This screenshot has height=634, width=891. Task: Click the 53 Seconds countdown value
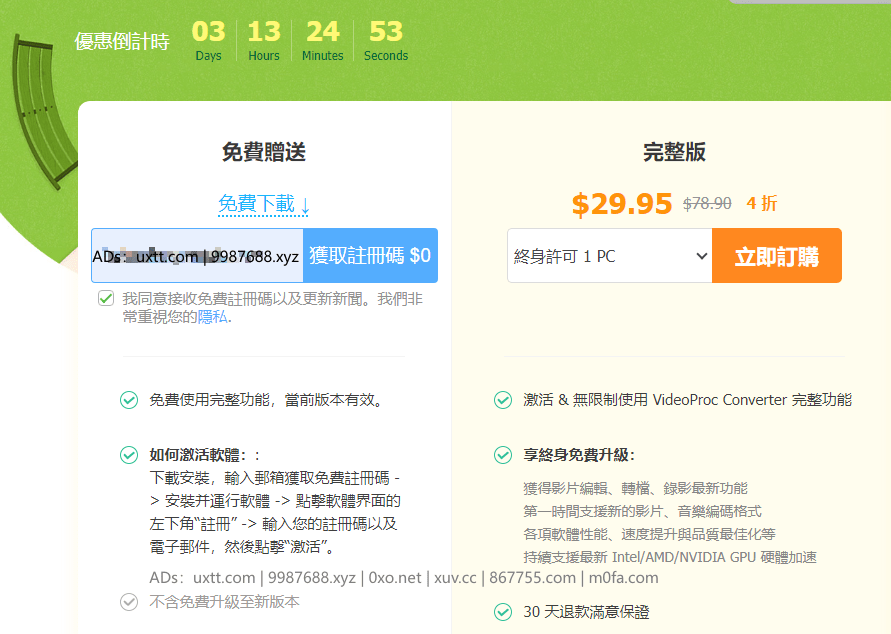point(386,40)
